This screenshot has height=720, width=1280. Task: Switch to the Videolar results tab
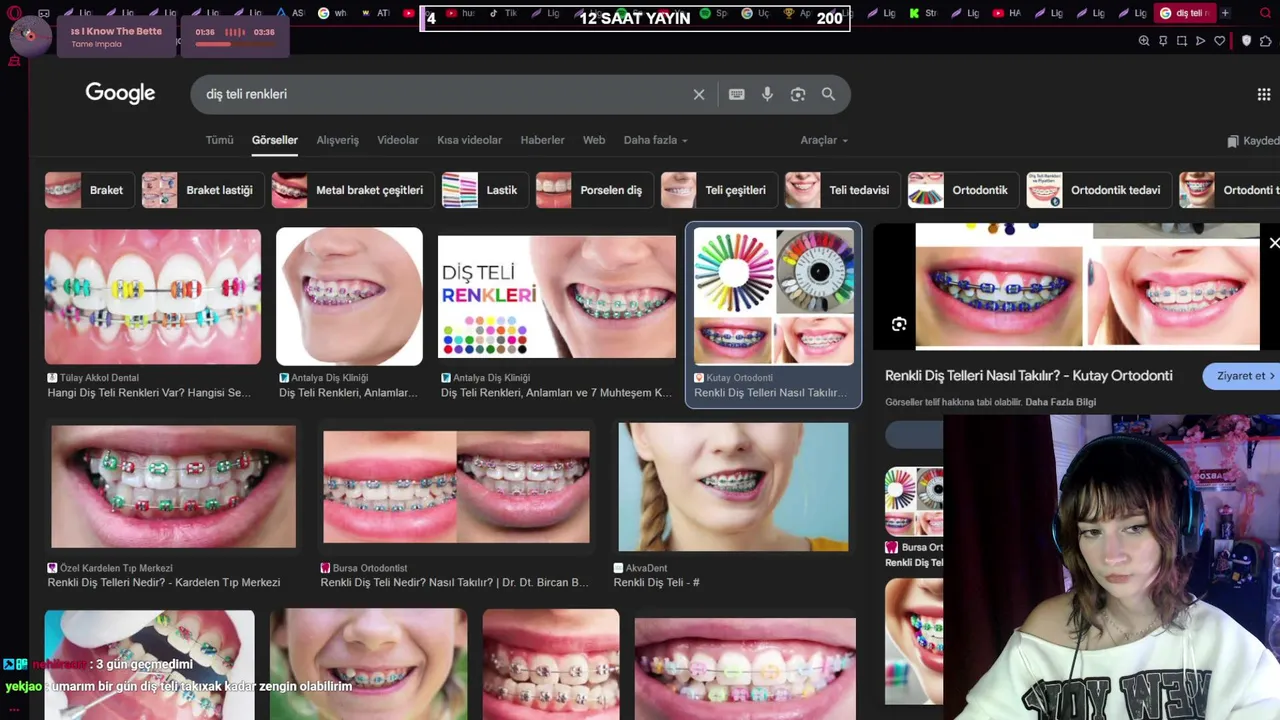pyautogui.click(x=398, y=140)
